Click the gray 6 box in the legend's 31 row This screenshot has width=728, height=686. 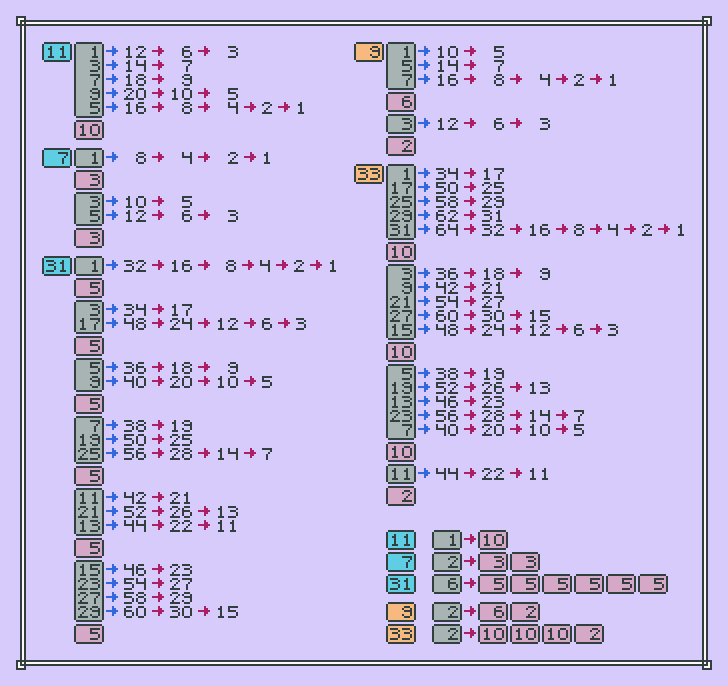coord(447,584)
